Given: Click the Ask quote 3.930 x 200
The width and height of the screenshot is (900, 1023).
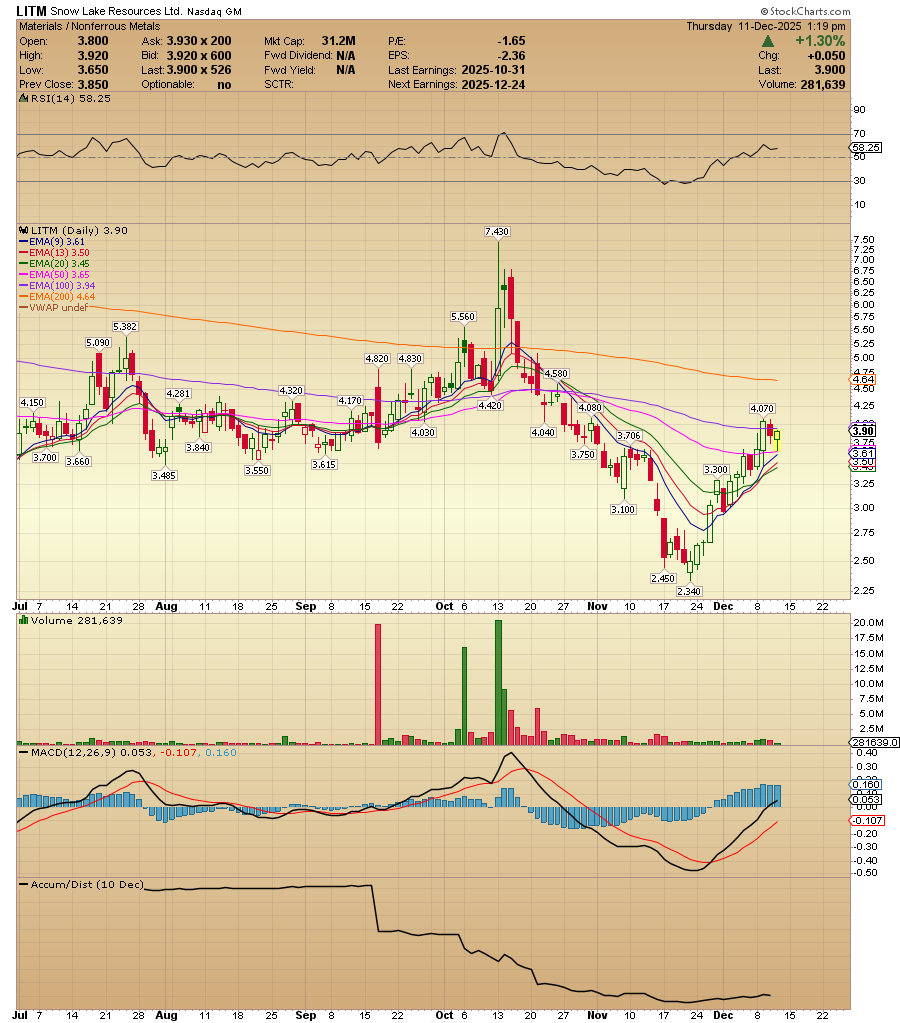Looking at the screenshot, I should (x=199, y=41).
